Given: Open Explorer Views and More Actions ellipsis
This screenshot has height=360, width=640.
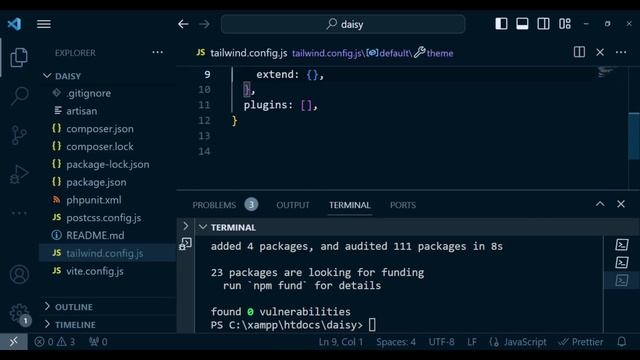Looking at the screenshot, I should (x=158, y=52).
